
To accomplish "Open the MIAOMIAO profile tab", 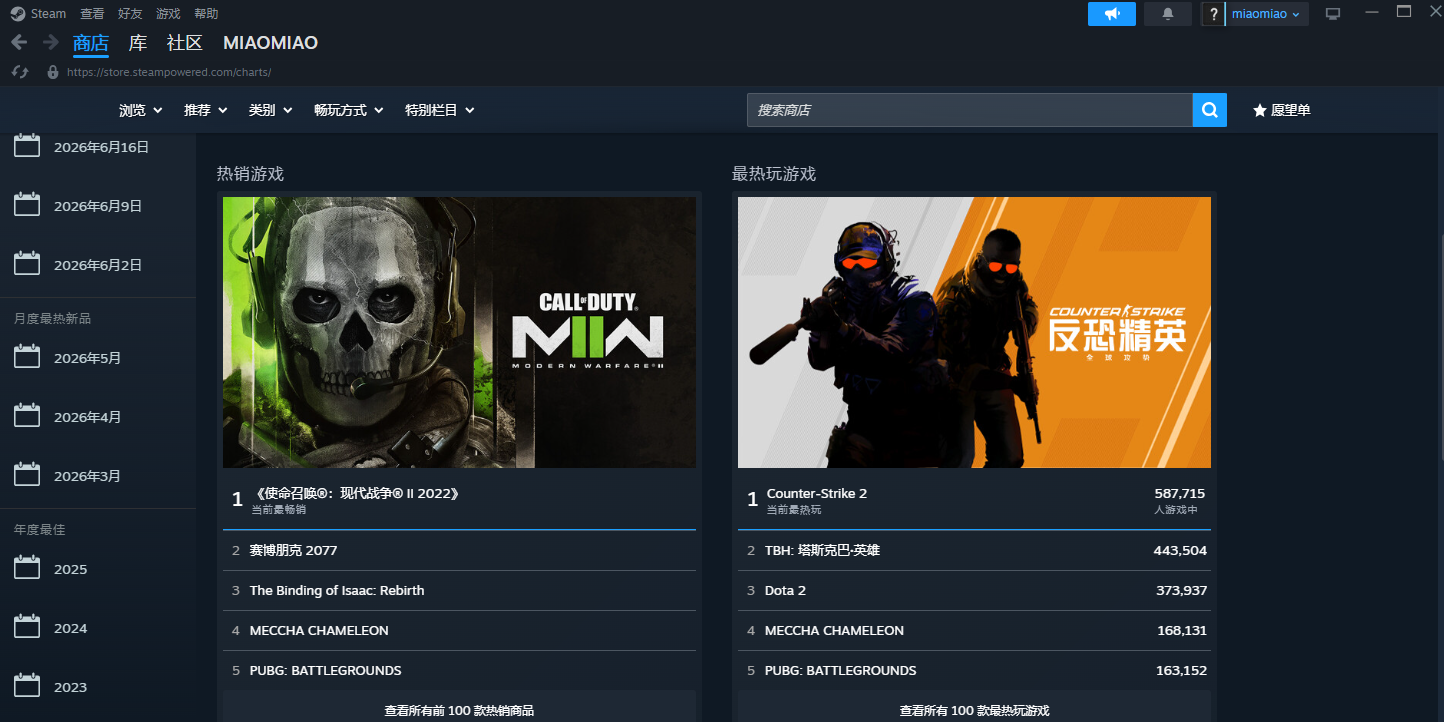I will pos(270,43).
